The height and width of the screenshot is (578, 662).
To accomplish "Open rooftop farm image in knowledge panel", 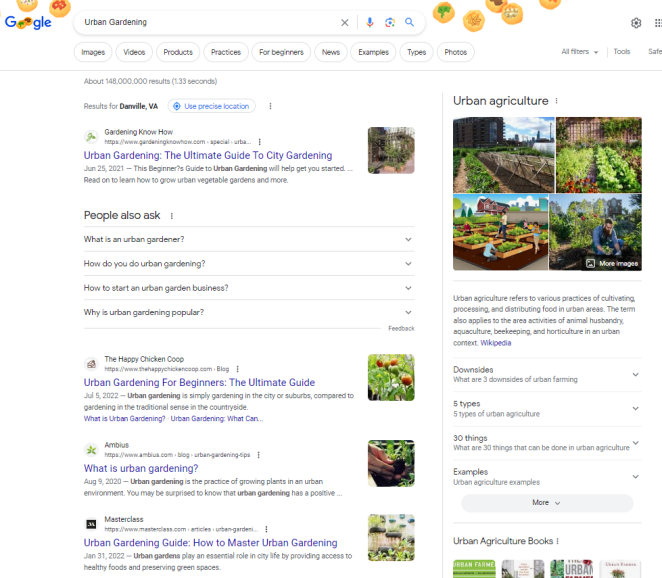I will [504, 155].
